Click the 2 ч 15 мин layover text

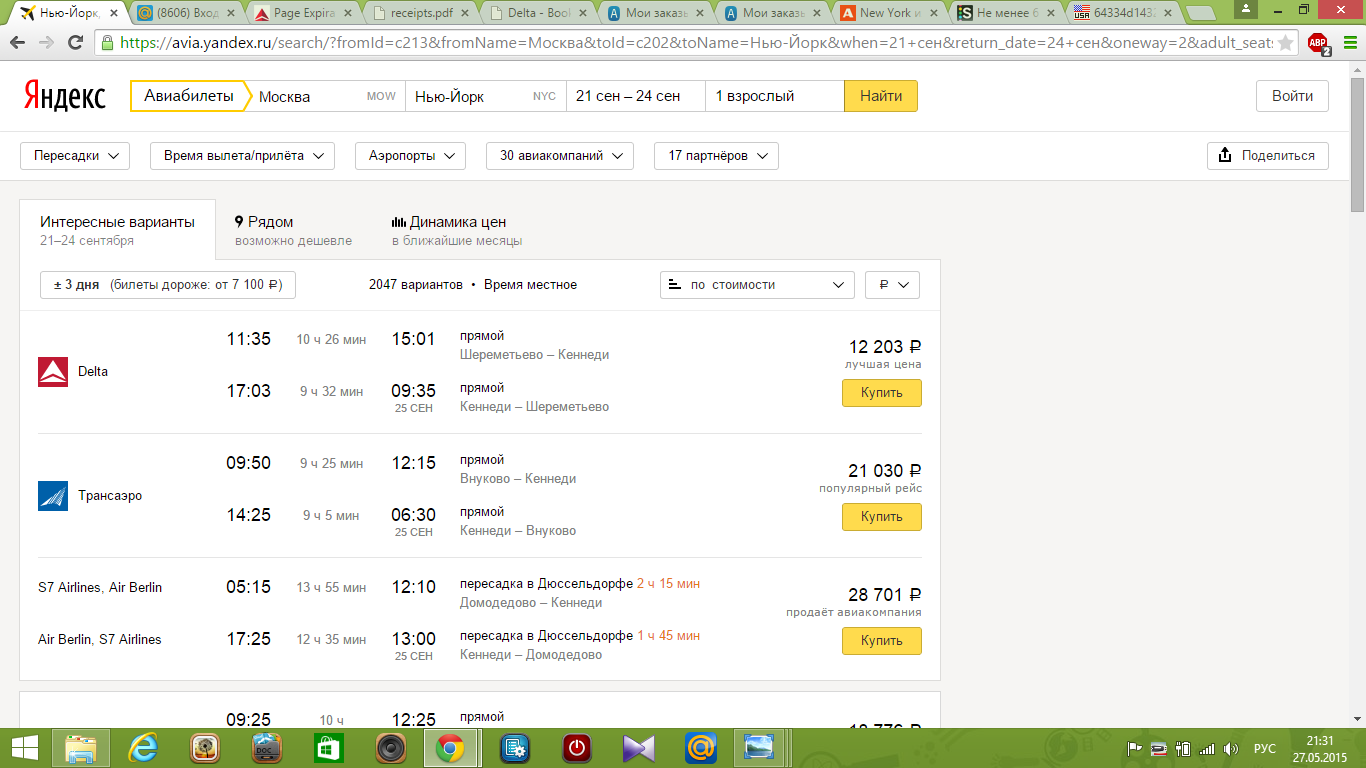(668, 583)
